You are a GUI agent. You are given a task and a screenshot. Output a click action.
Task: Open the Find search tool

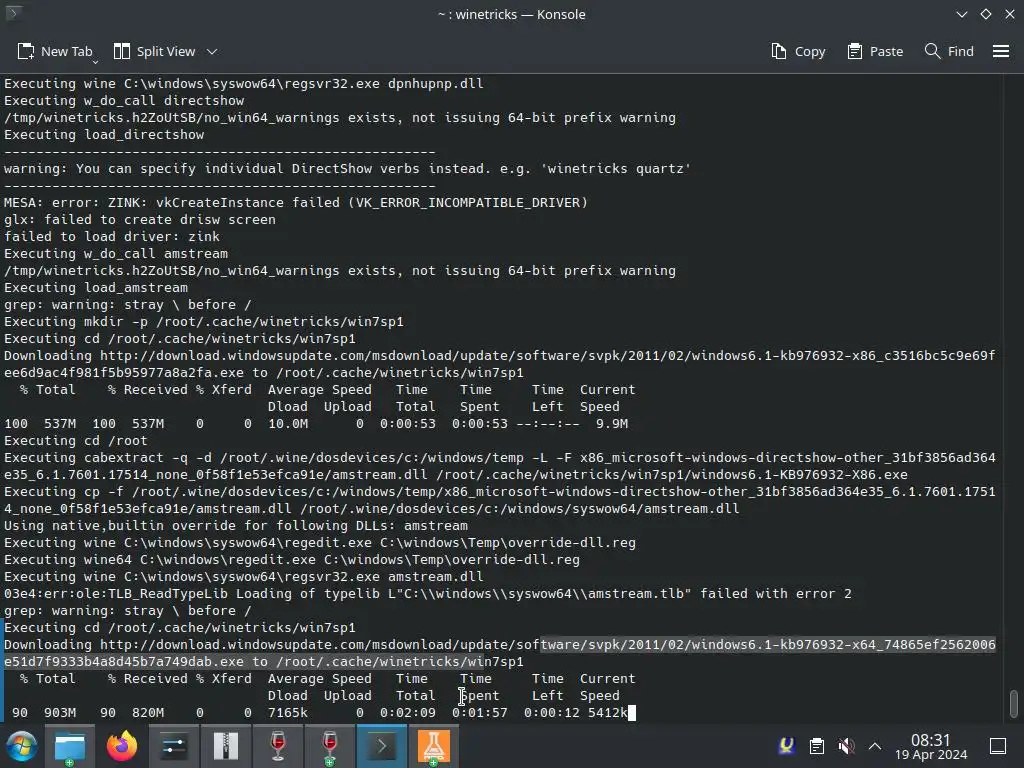[x=949, y=52]
